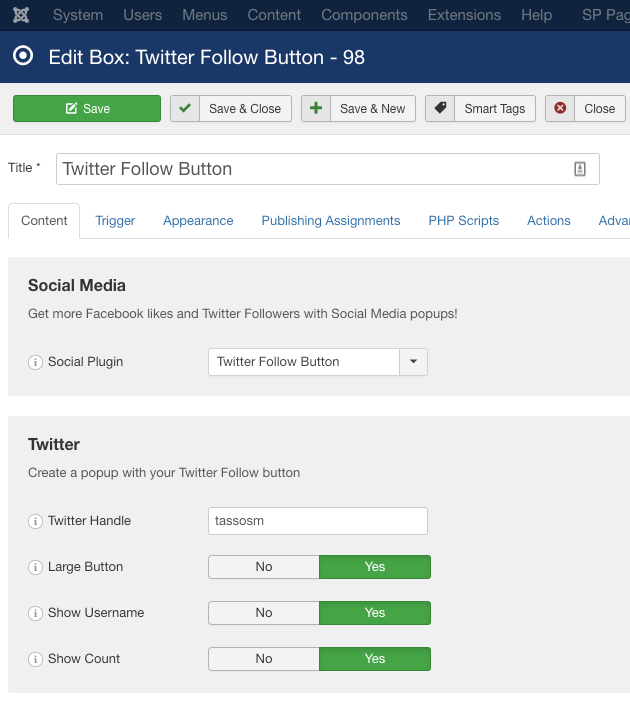Select the Content tab

point(44,221)
